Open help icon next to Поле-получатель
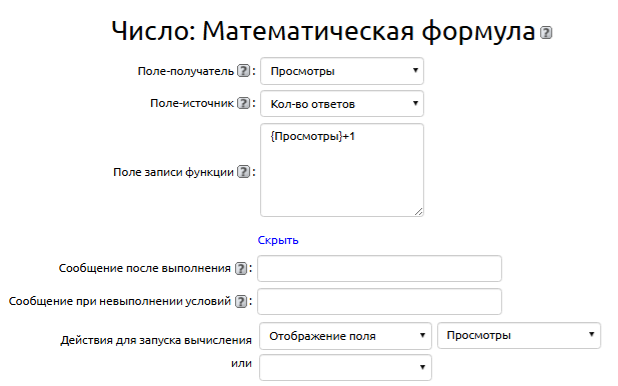The image size is (618, 386). point(244,71)
